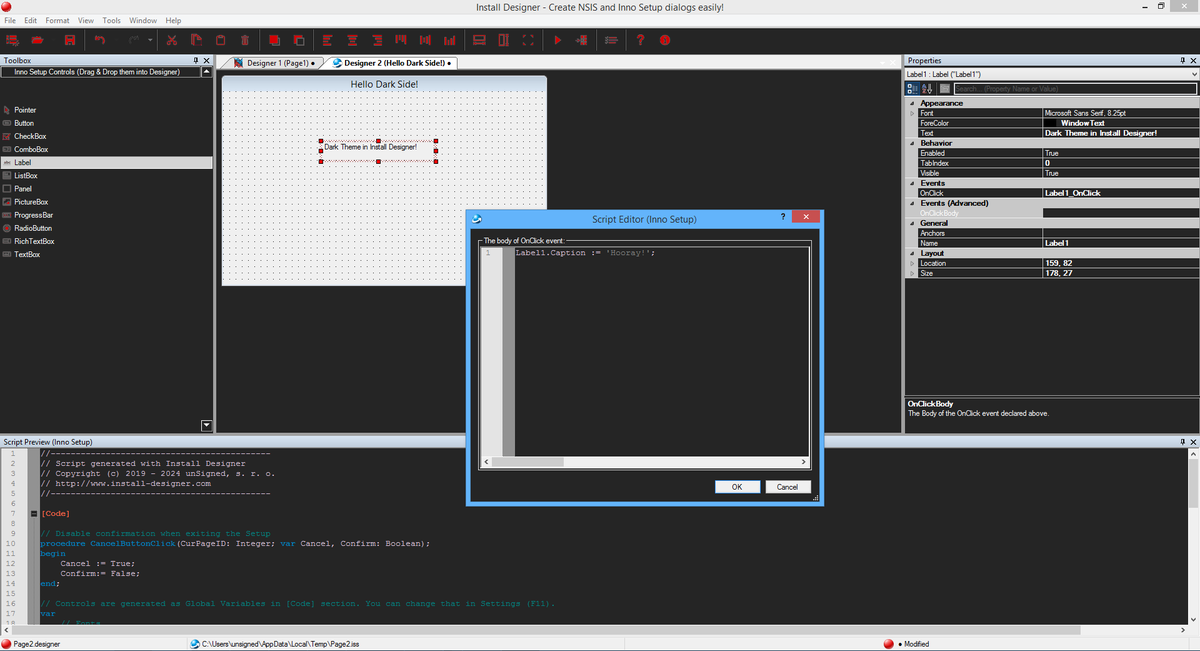The image size is (1200, 651).
Task: Expand the Font property row
Action: coord(910,113)
